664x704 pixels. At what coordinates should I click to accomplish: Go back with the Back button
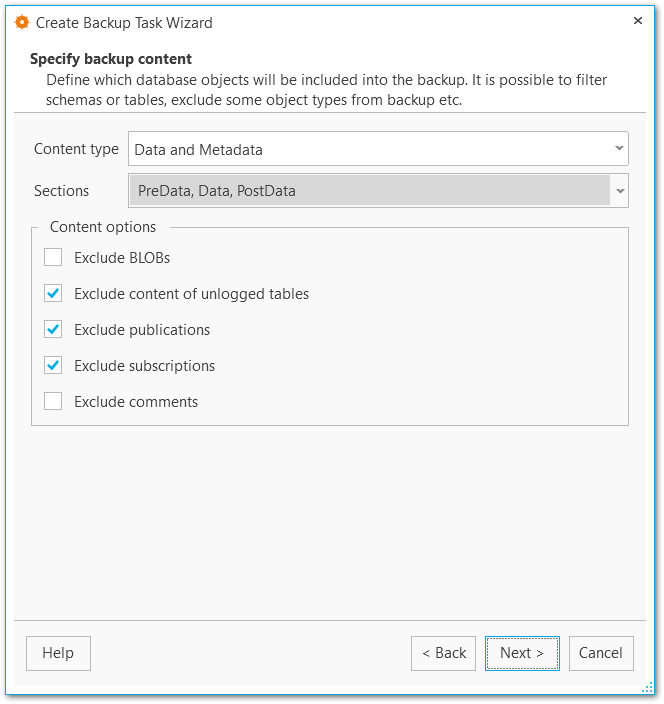pyautogui.click(x=443, y=653)
